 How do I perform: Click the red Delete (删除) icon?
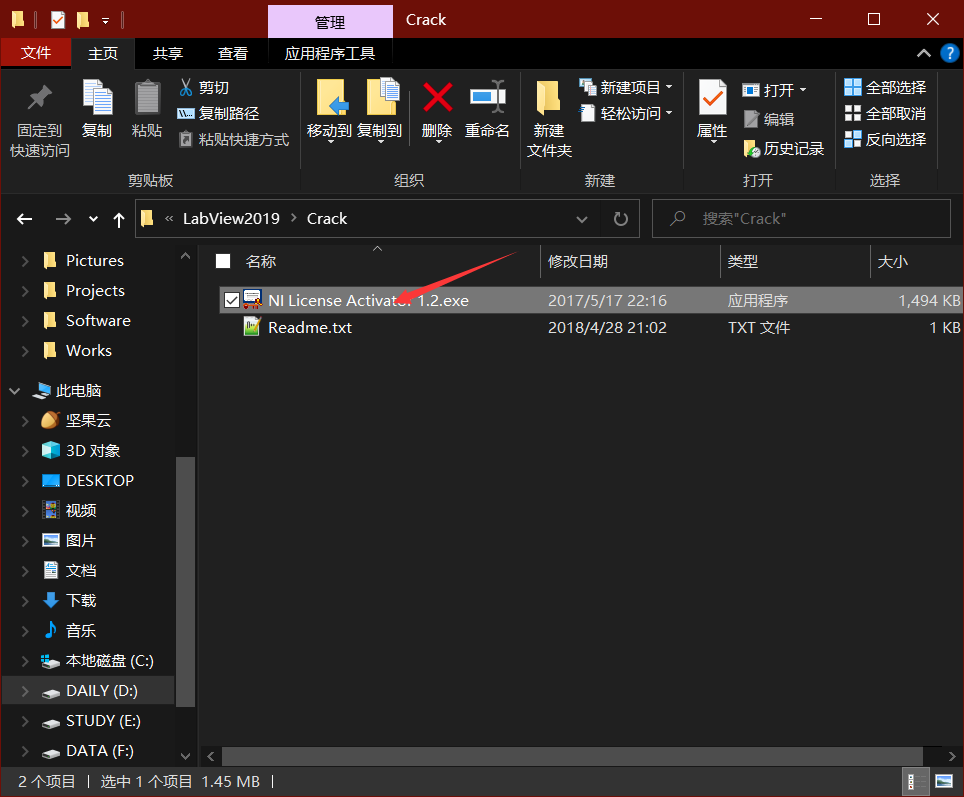click(437, 97)
